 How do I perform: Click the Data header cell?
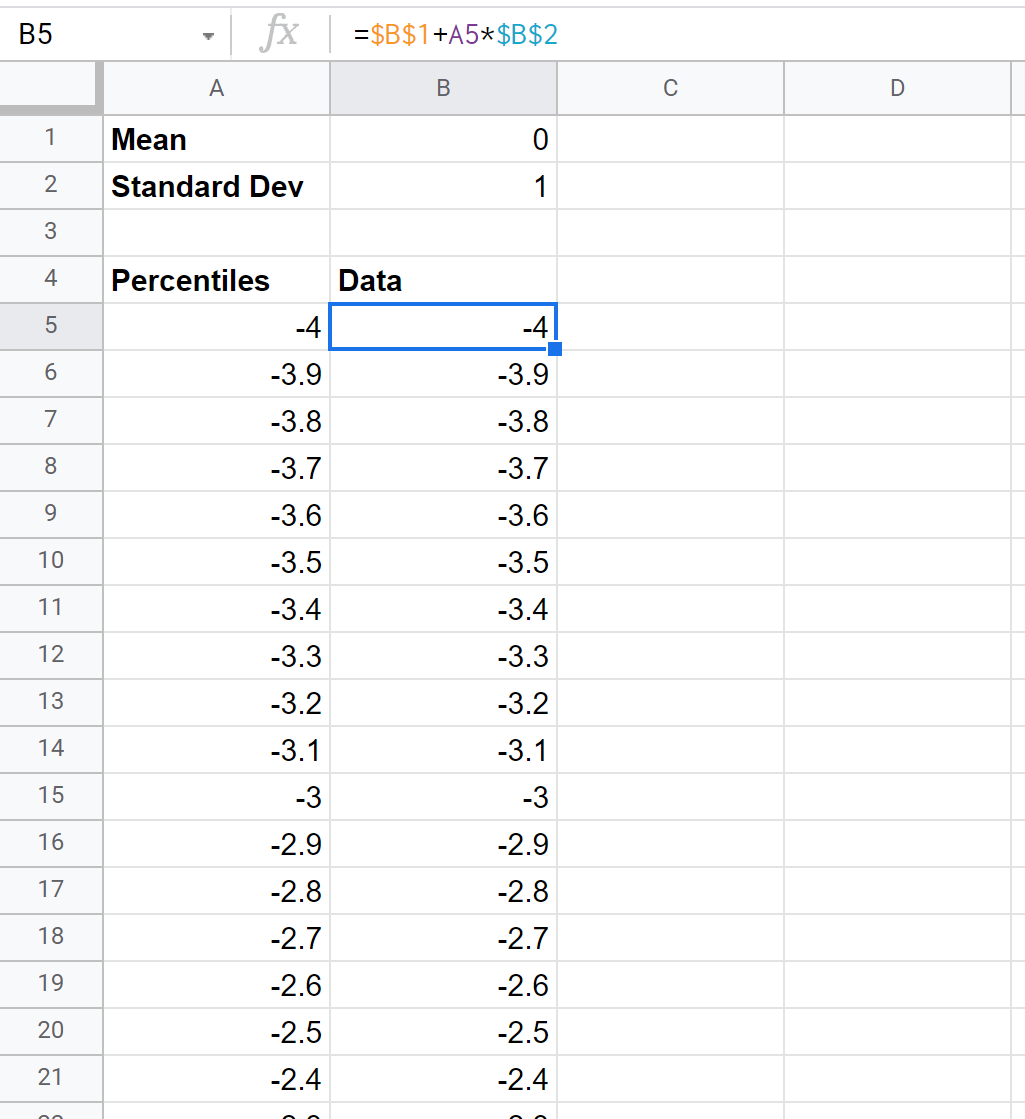tap(443, 280)
